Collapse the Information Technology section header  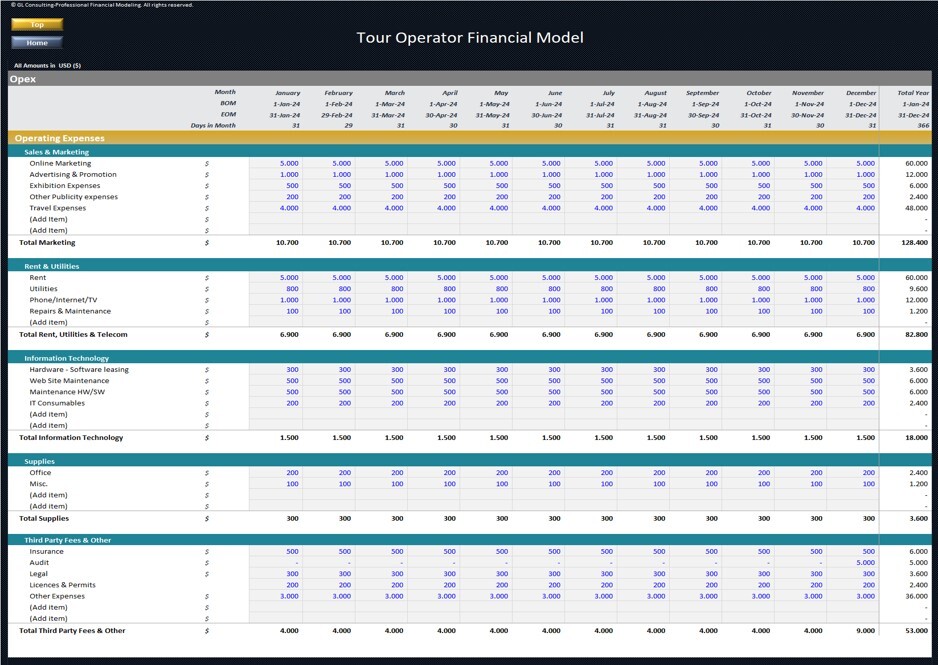pos(70,356)
